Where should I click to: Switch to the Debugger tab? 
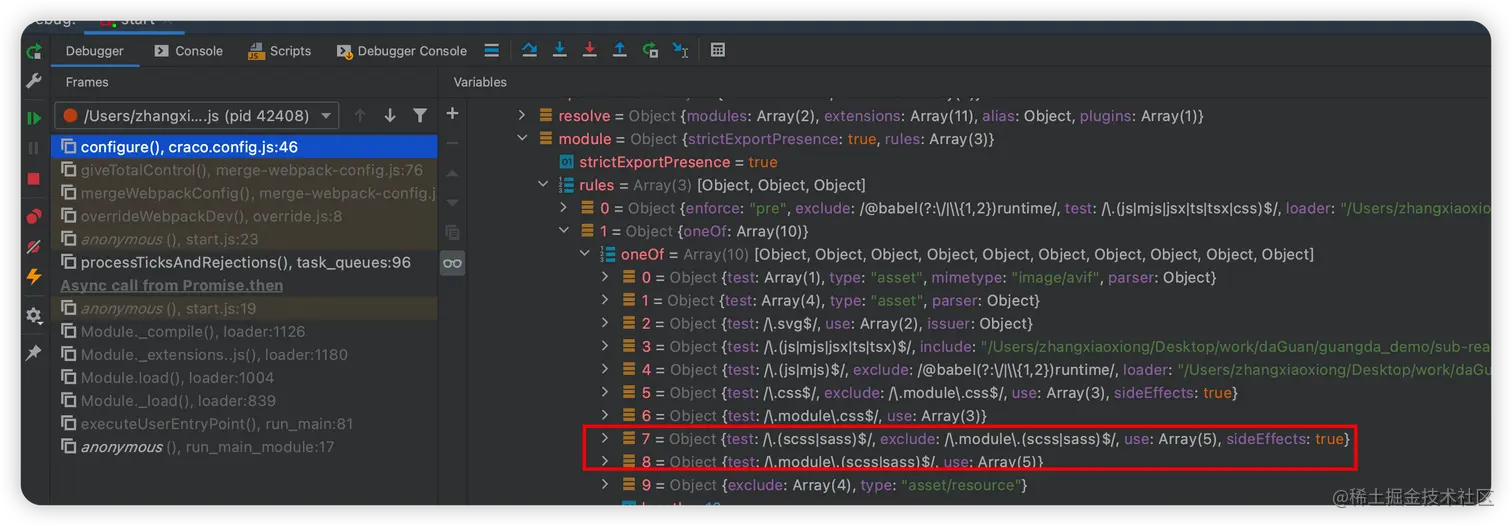pyautogui.click(x=95, y=51)
